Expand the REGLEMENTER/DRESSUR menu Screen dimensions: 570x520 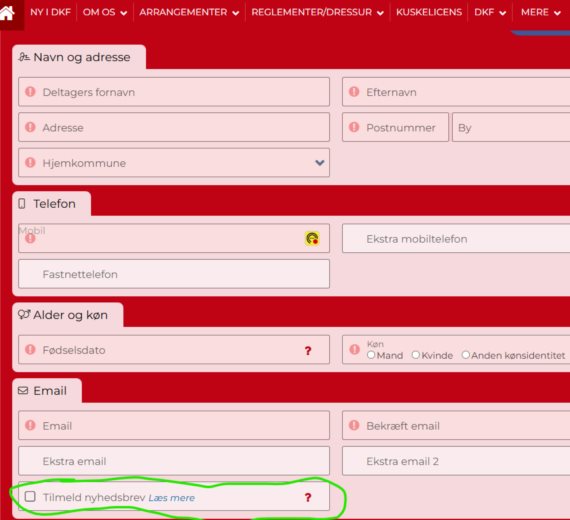tap(317, 12)
